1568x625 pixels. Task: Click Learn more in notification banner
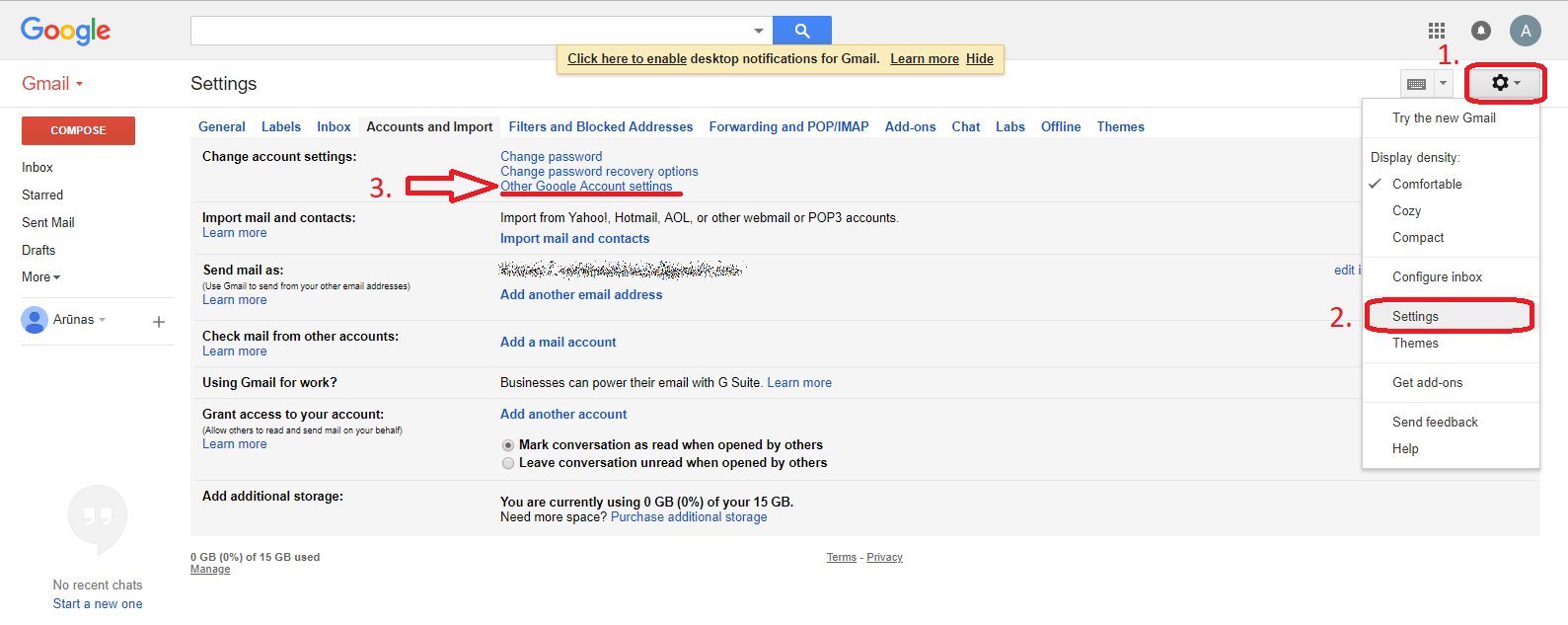coord(925,59)
